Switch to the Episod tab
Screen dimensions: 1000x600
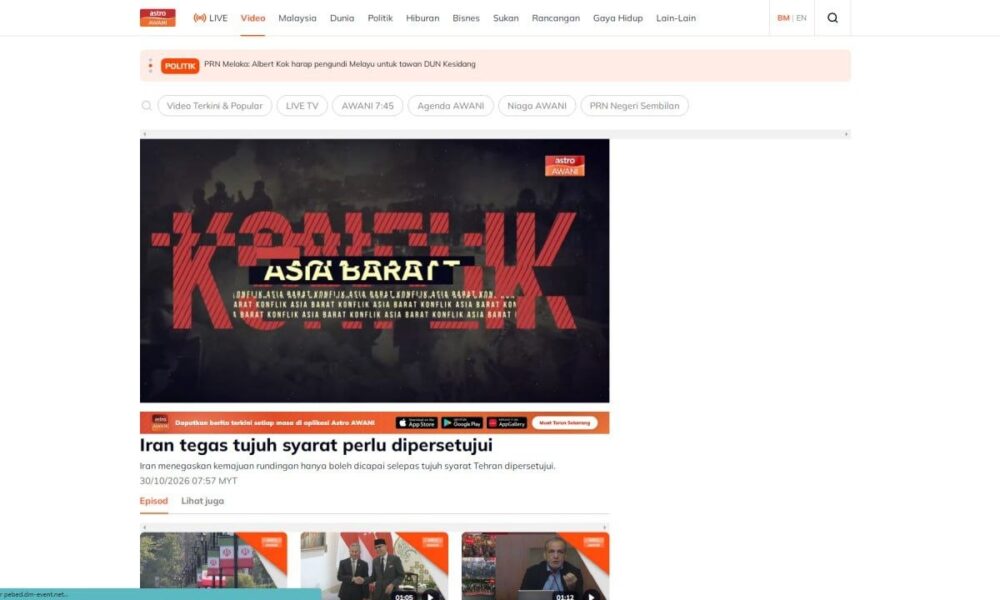154,501
